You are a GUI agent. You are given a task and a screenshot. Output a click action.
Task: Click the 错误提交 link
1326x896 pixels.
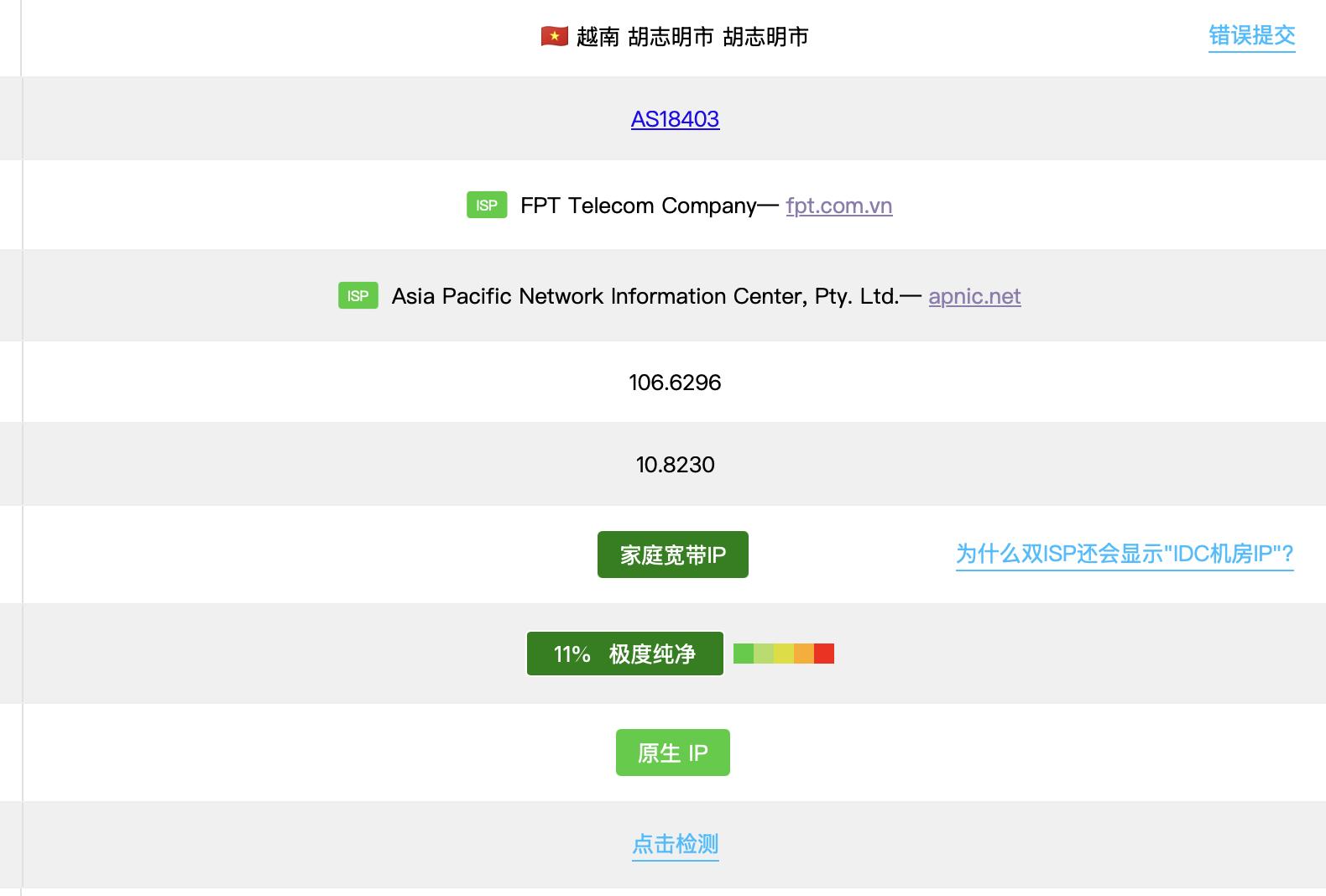[x=1252, y=36]
